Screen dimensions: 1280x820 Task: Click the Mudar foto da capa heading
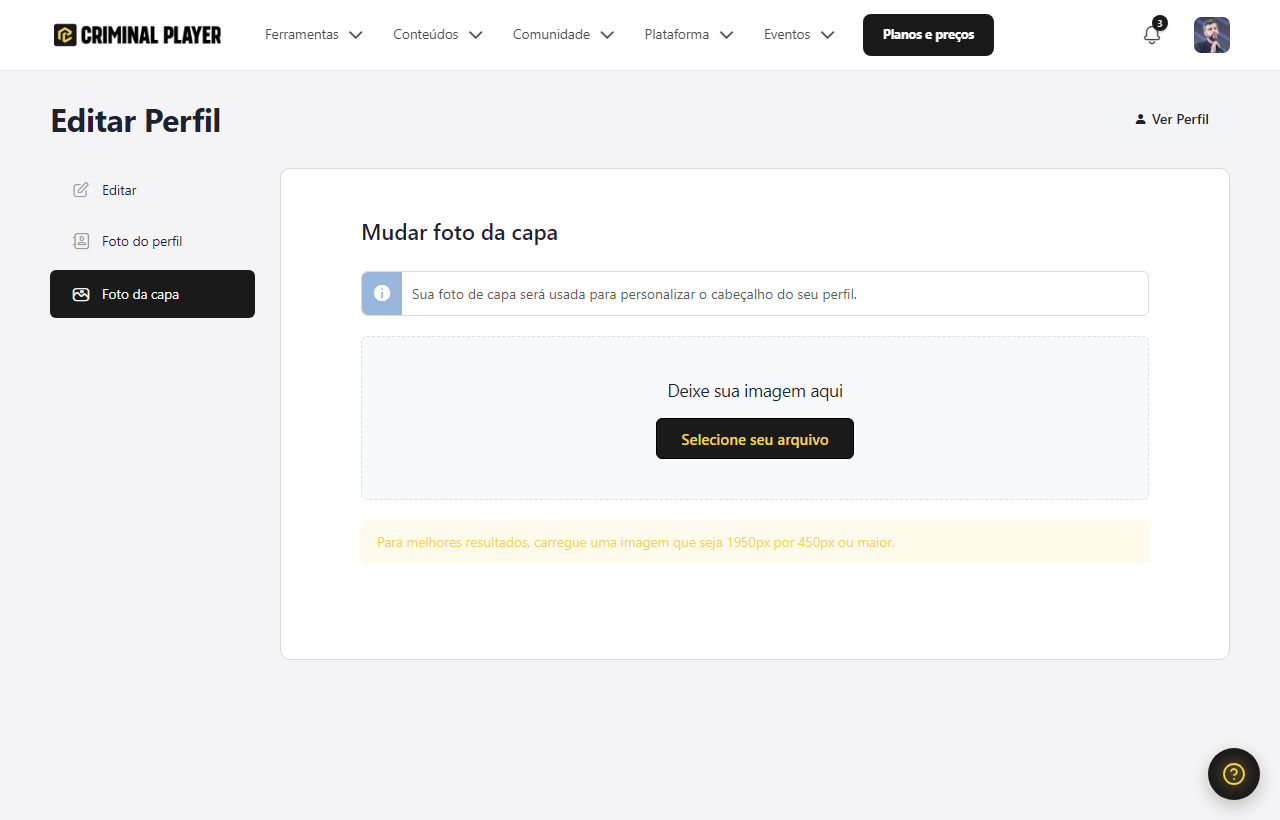(460, 233)
